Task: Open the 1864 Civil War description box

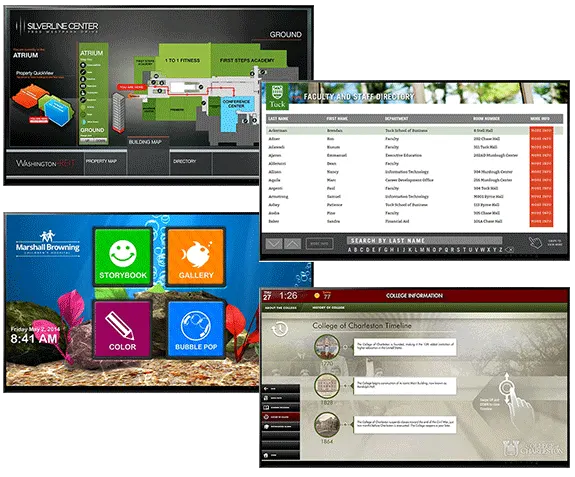Action: [404, 424]
